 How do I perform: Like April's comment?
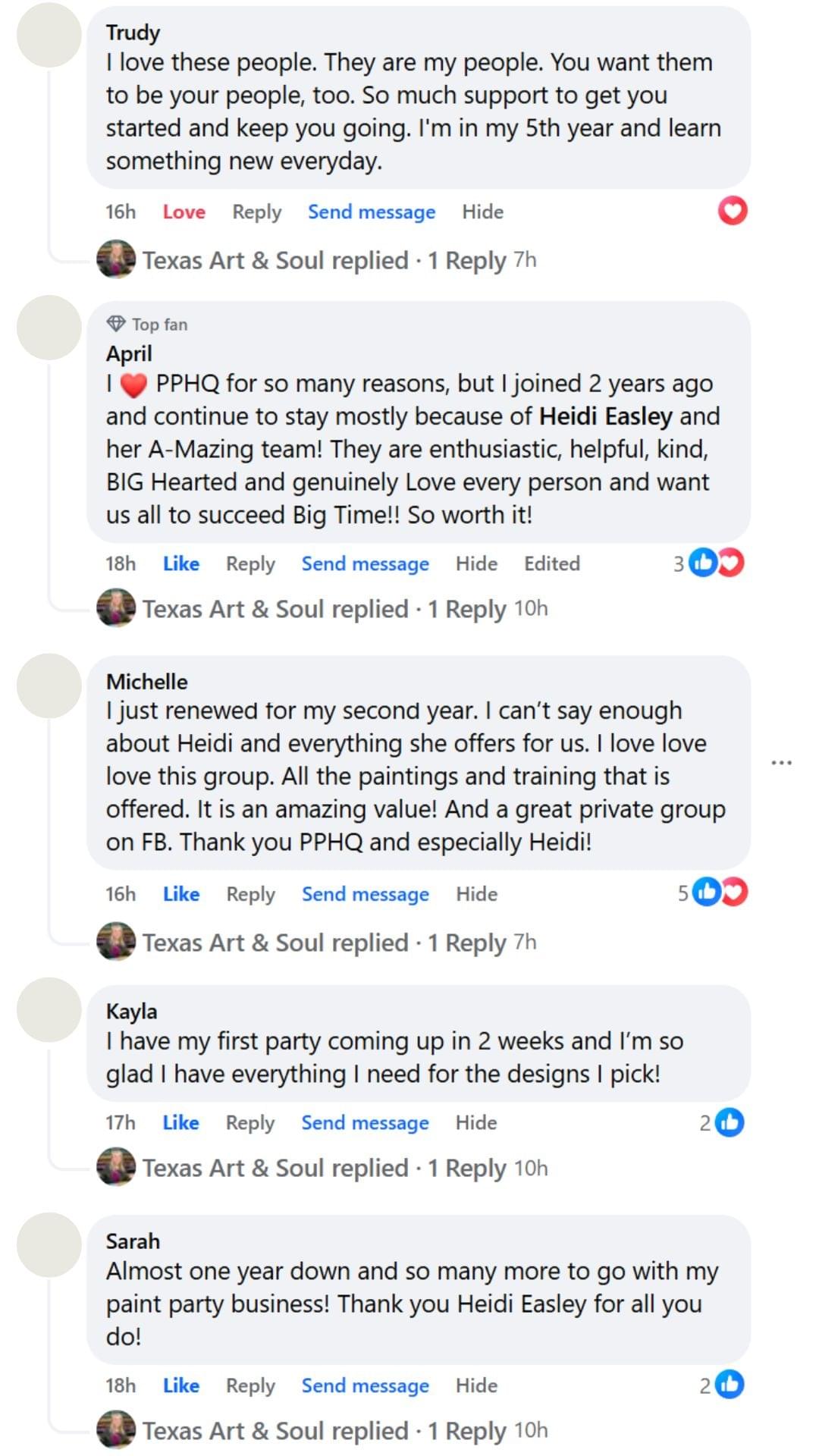pos(181,563)
